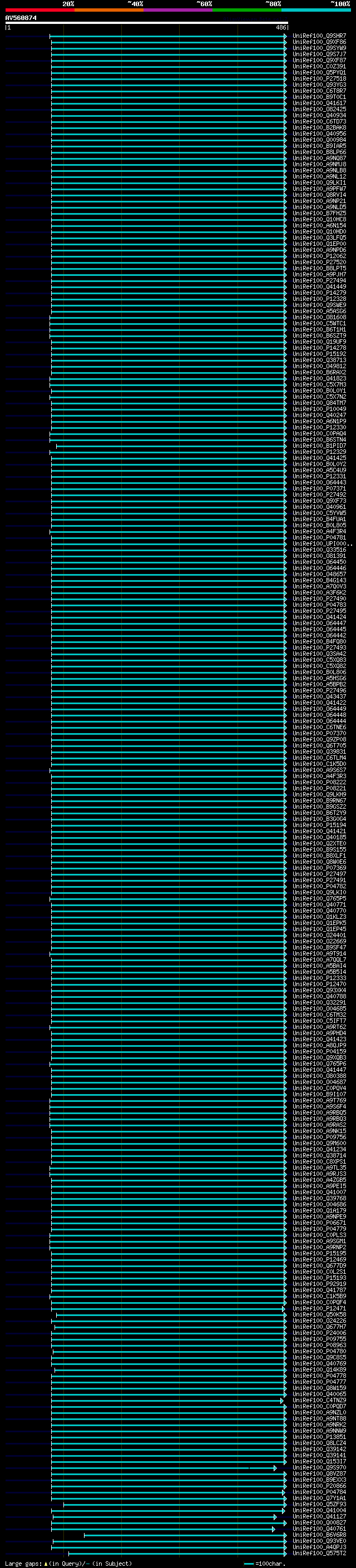
Task: Click the query end position 486
Action: (x=281, y=27)
